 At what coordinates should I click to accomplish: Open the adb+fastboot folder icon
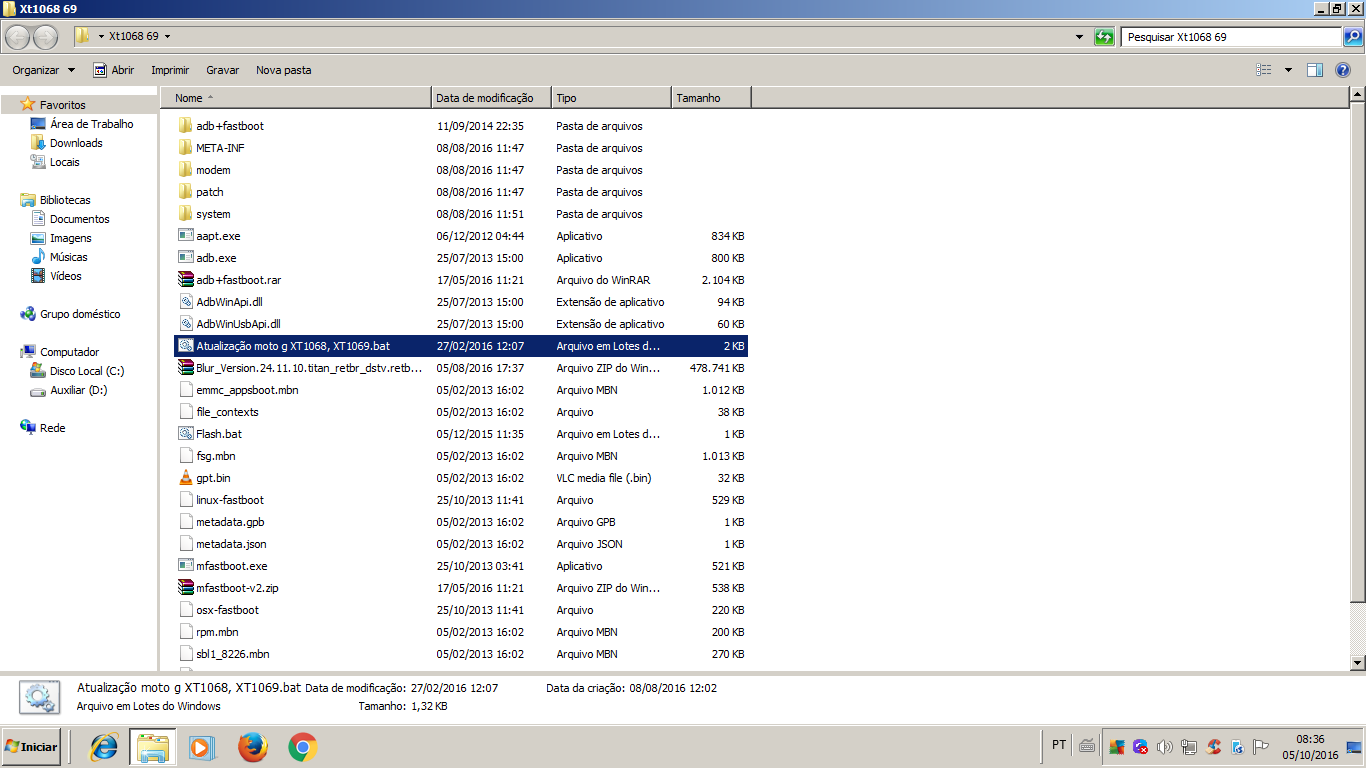point(185,126)
